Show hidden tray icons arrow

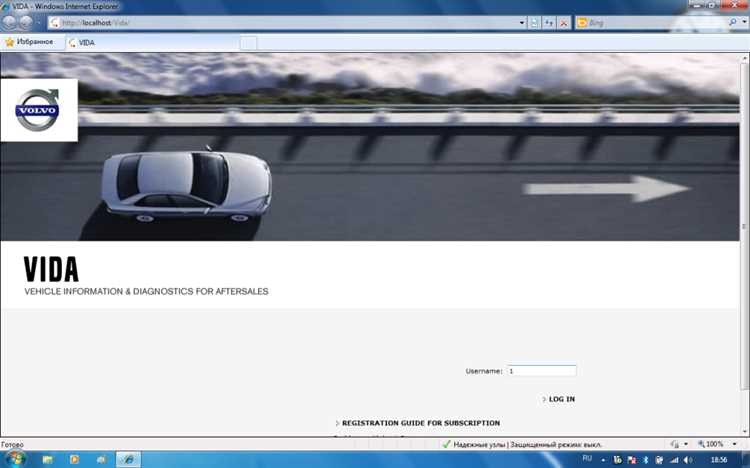point(603,460)
